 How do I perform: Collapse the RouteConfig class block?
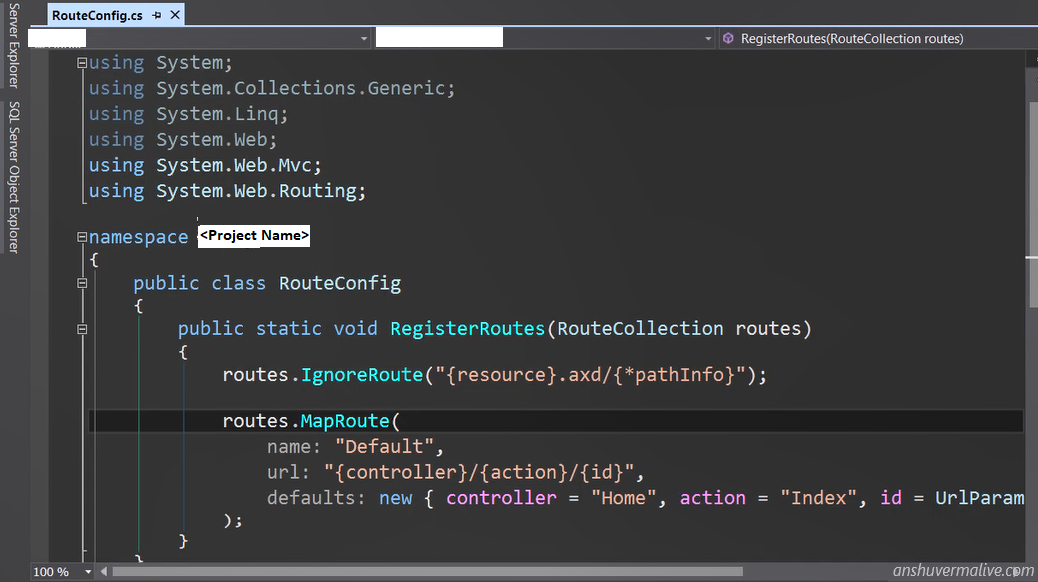coord(82,283)
